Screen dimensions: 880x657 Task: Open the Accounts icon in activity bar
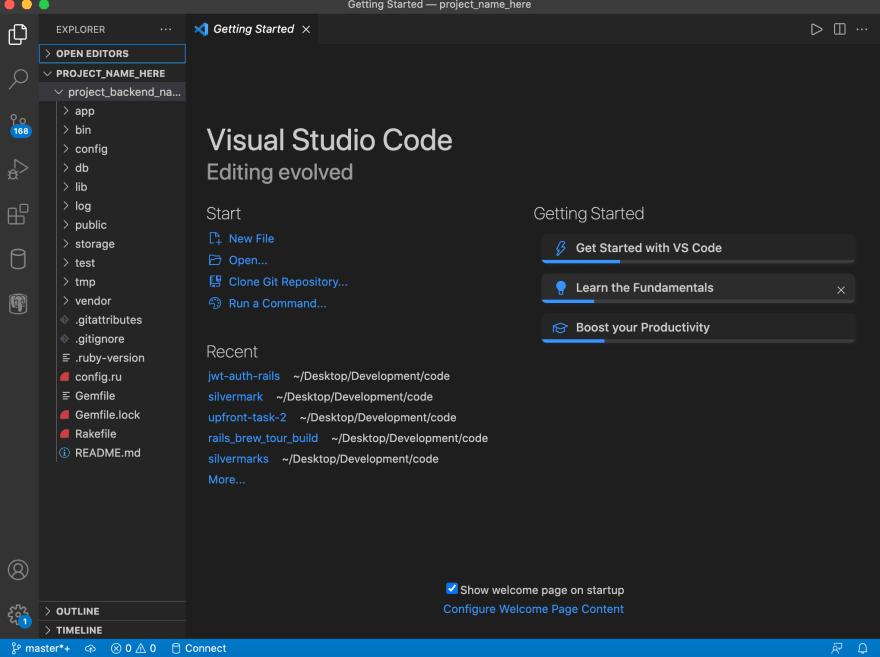18,570
